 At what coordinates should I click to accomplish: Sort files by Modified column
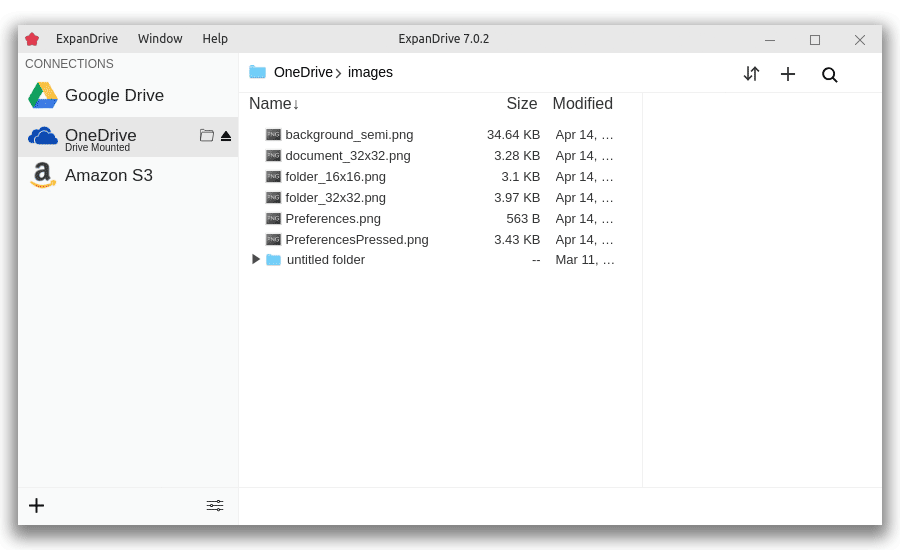pos(583,104)
